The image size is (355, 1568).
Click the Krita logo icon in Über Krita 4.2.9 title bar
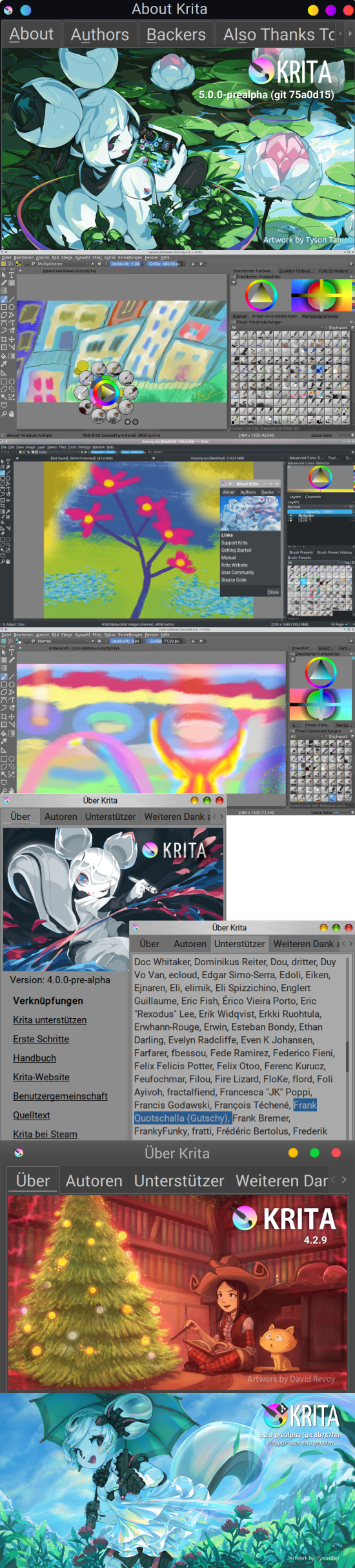point(19,1153)
